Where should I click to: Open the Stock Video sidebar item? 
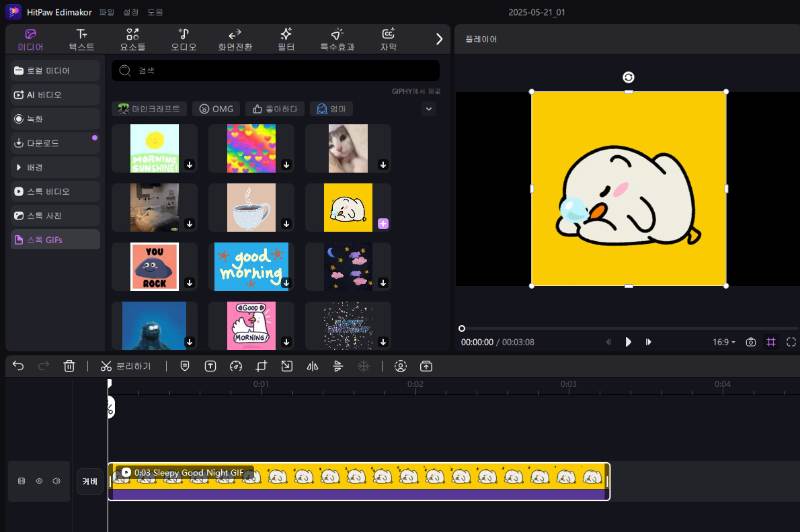pos(55,191)
